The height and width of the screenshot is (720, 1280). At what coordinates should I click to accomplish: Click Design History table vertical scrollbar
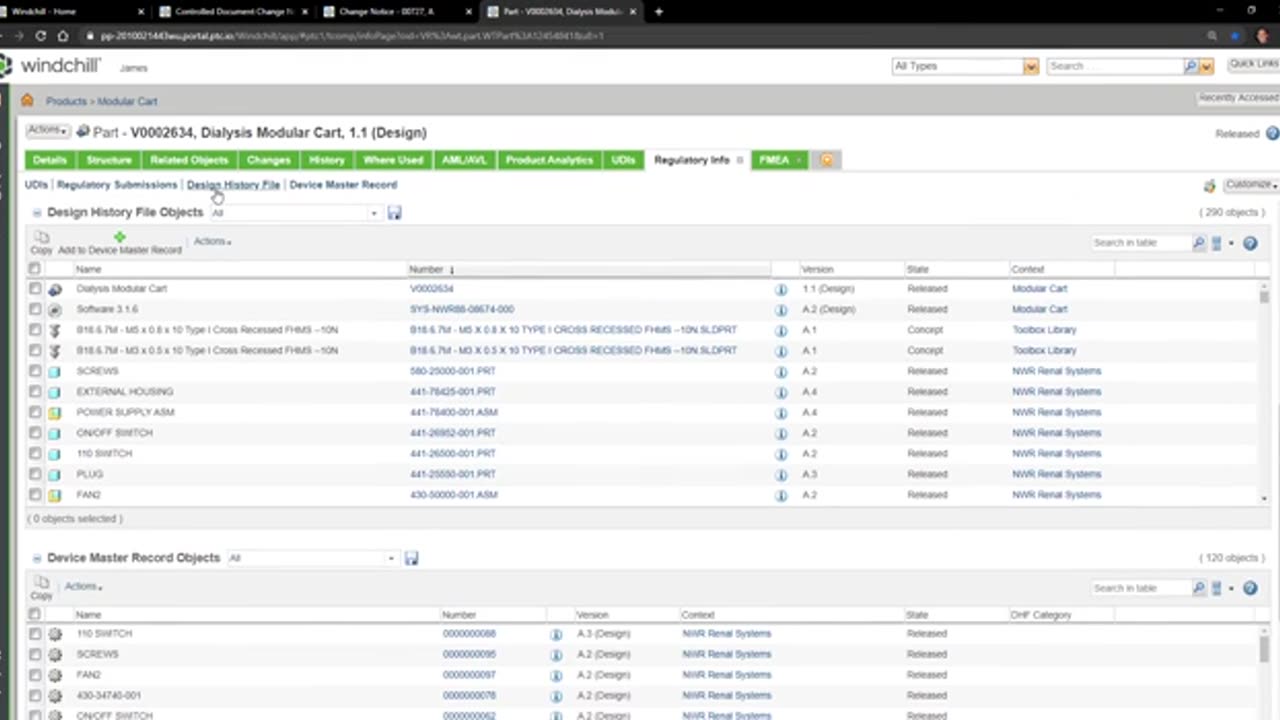click(x=1264, y=390)
